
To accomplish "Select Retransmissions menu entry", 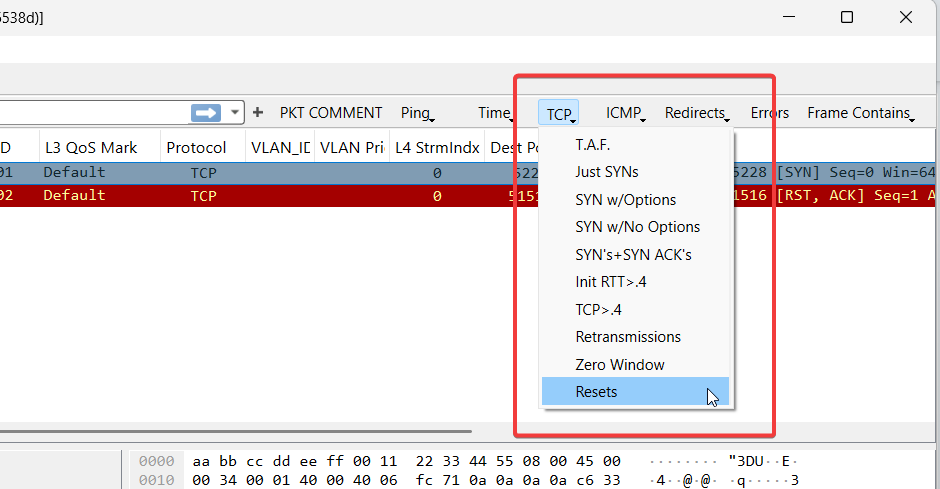I will click(x=627, y=337).
